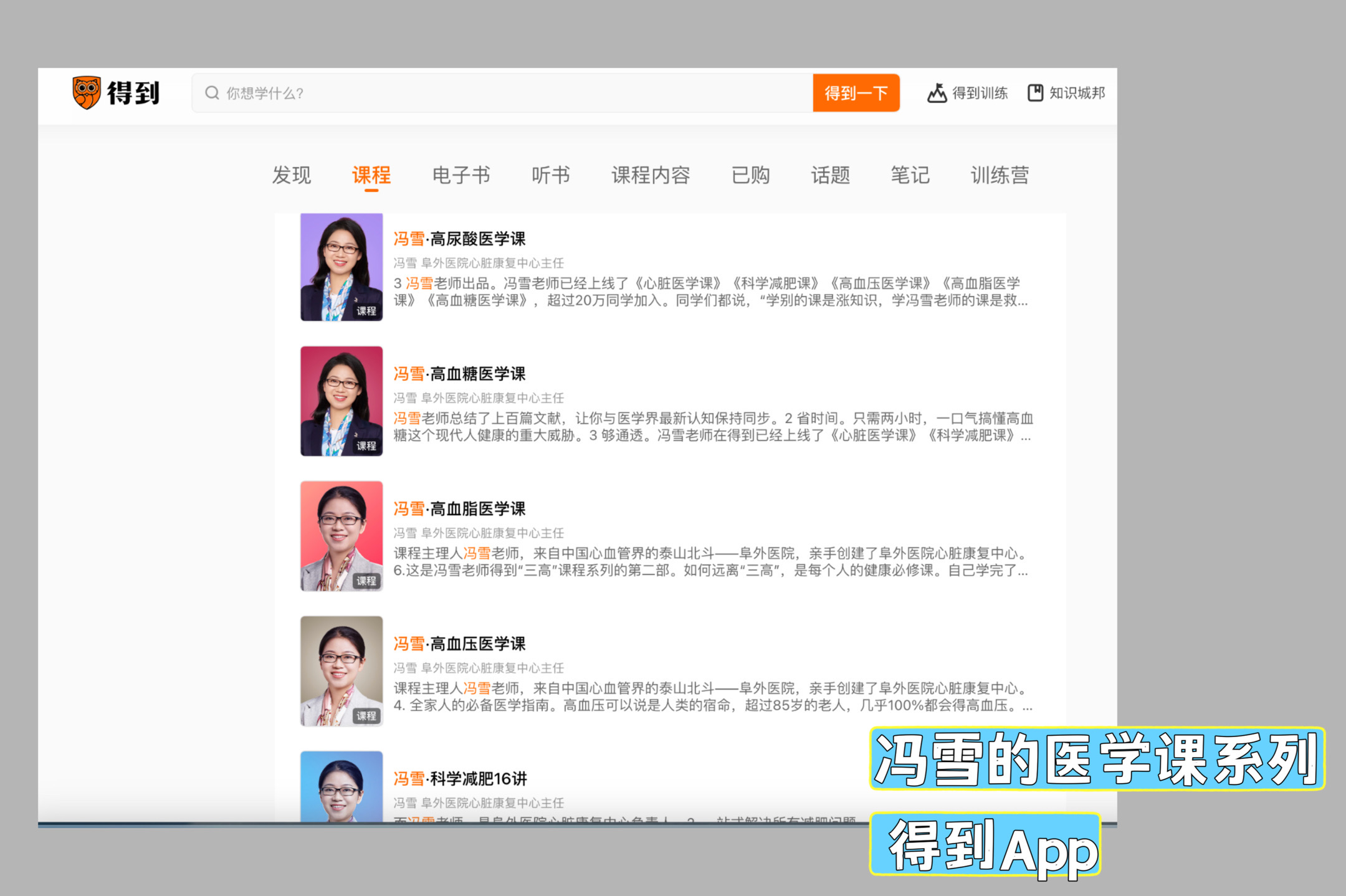Image resolution: width=1346 pixels, height=896 pixels.
Task: Select the 课程 tab
Action: coord(371,175)
